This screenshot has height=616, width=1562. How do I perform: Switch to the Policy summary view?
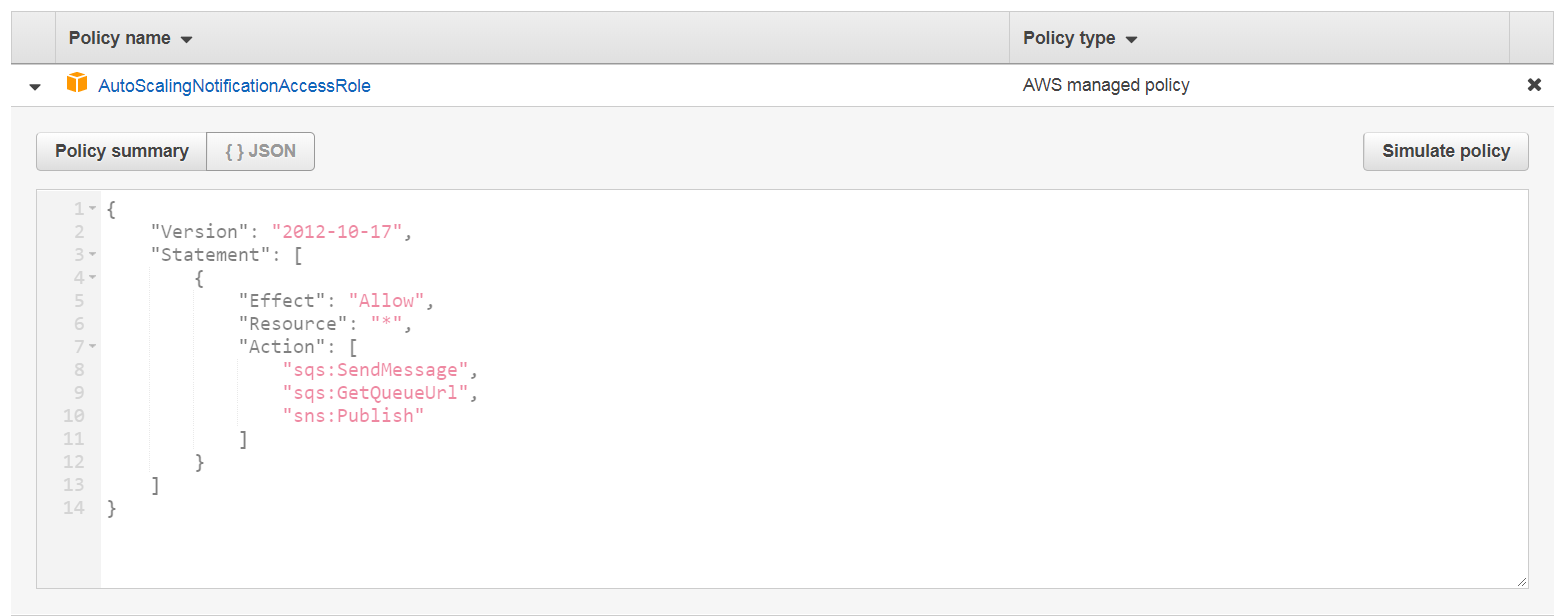point(122,151)
